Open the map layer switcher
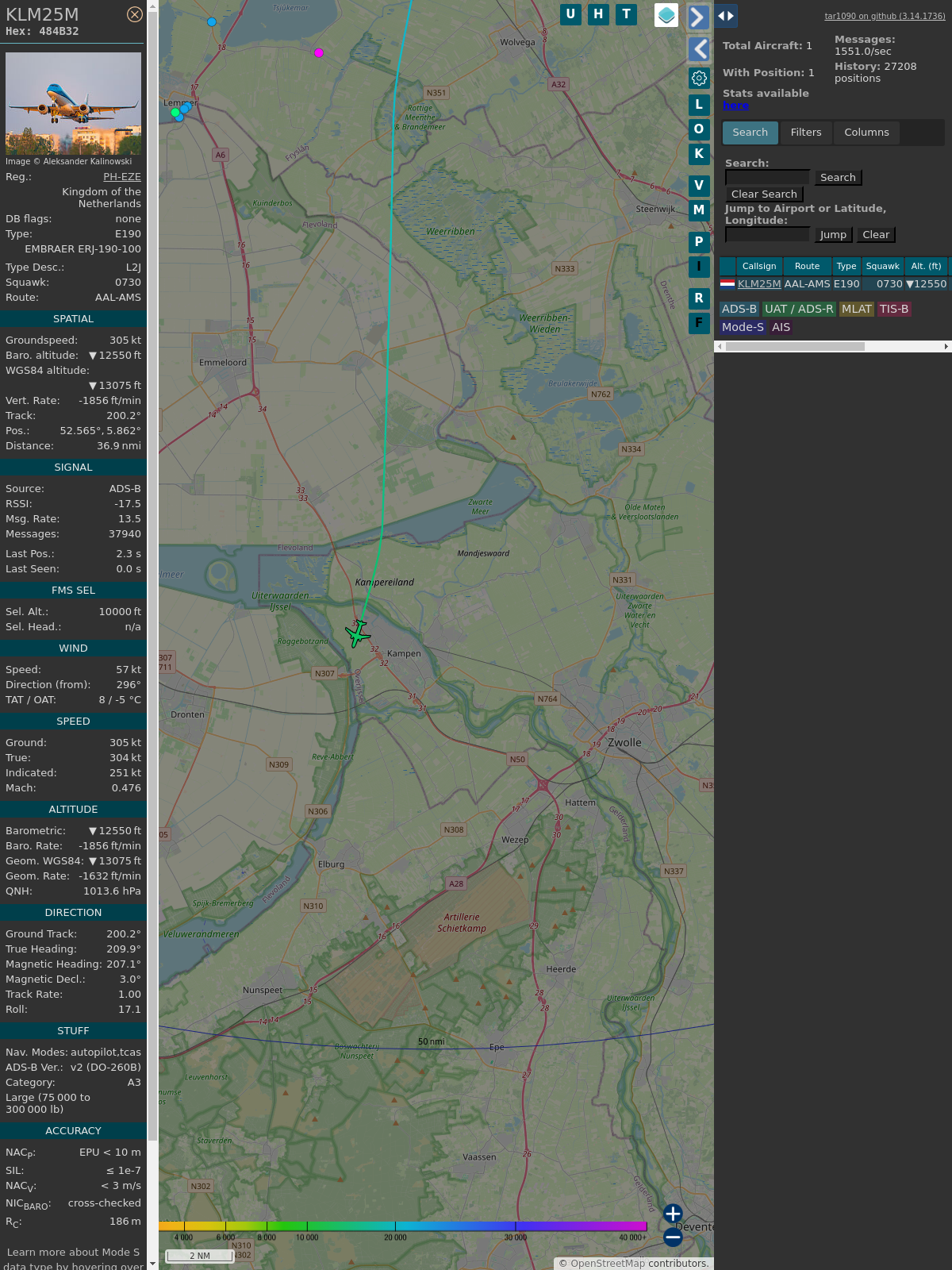The image size is (952, 1270). (666, 15)
